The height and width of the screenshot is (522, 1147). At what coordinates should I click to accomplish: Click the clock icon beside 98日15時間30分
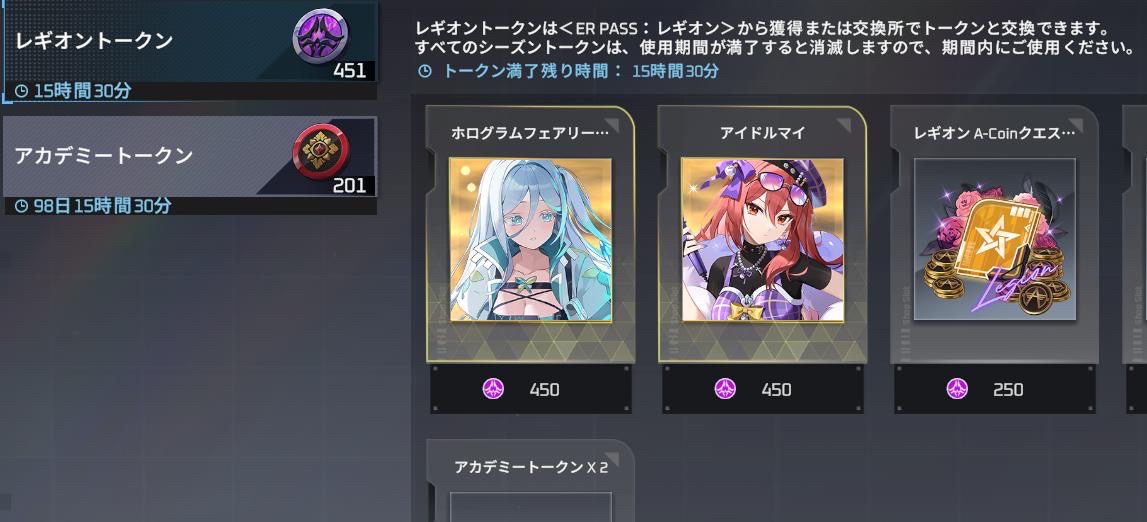[x=21, y=207]
